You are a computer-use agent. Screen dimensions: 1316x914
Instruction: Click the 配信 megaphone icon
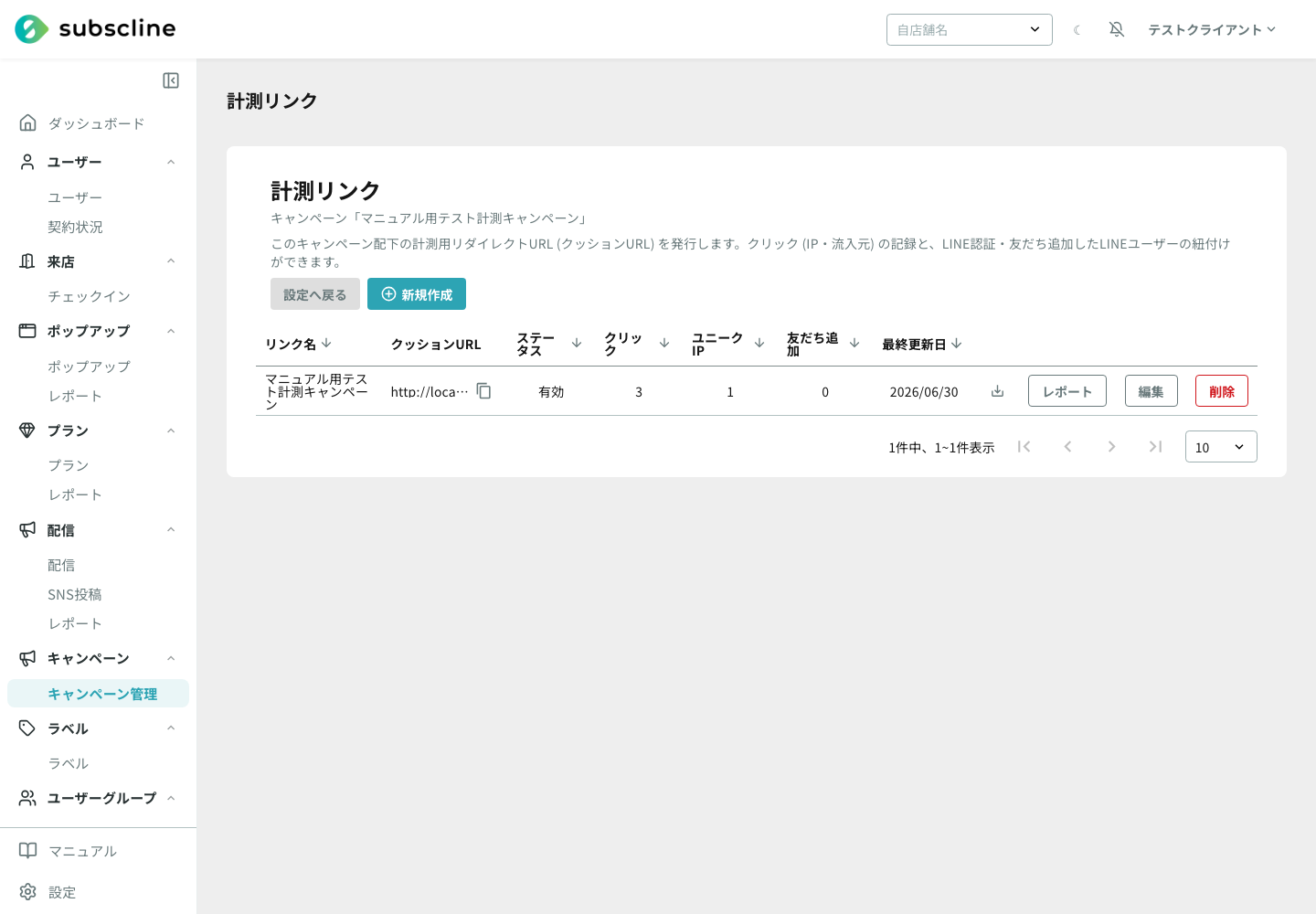27,530
